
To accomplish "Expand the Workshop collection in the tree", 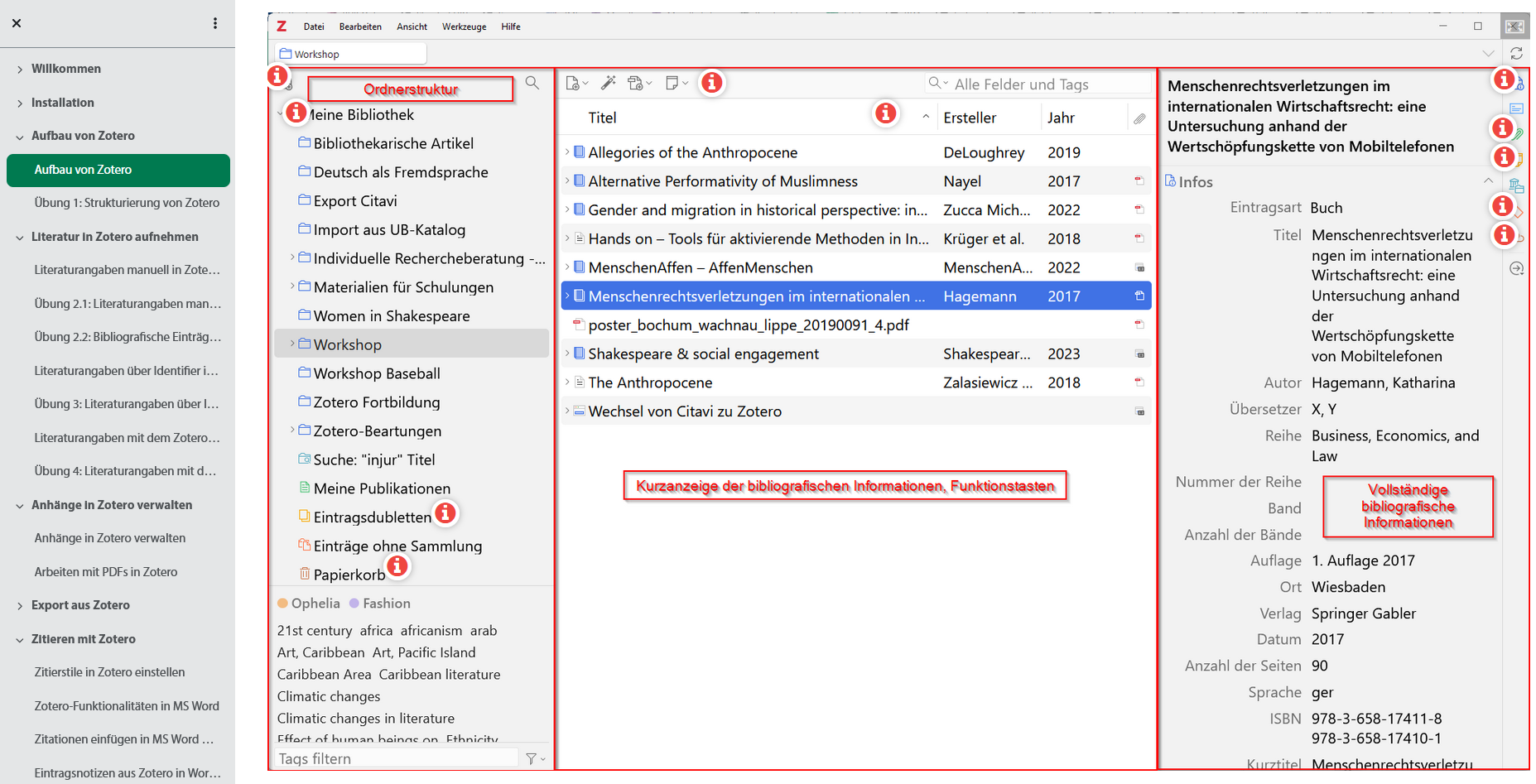I will [291, 344].
